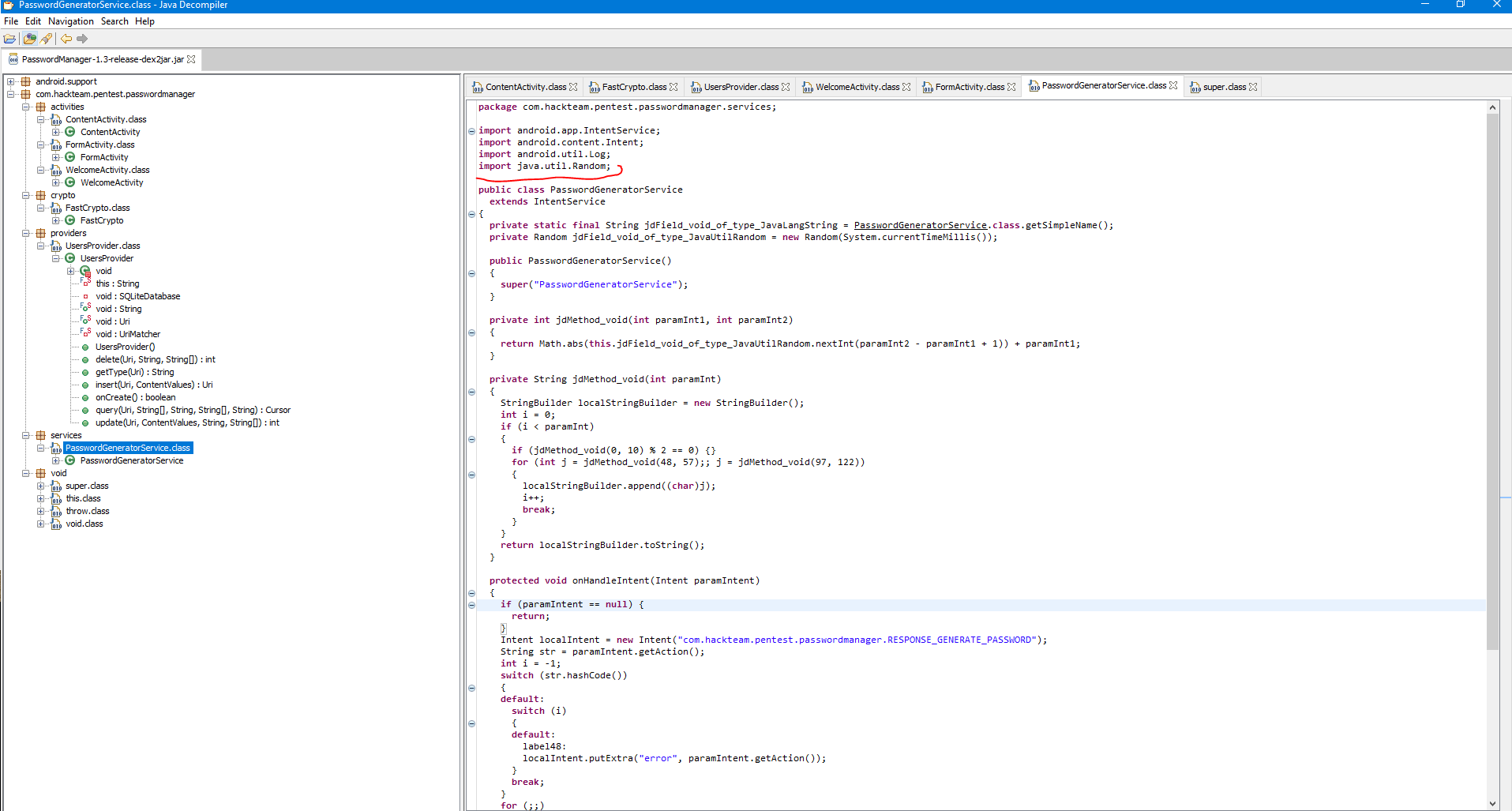Click the code editor vertical scrollbar thumb

[1492, 381]
